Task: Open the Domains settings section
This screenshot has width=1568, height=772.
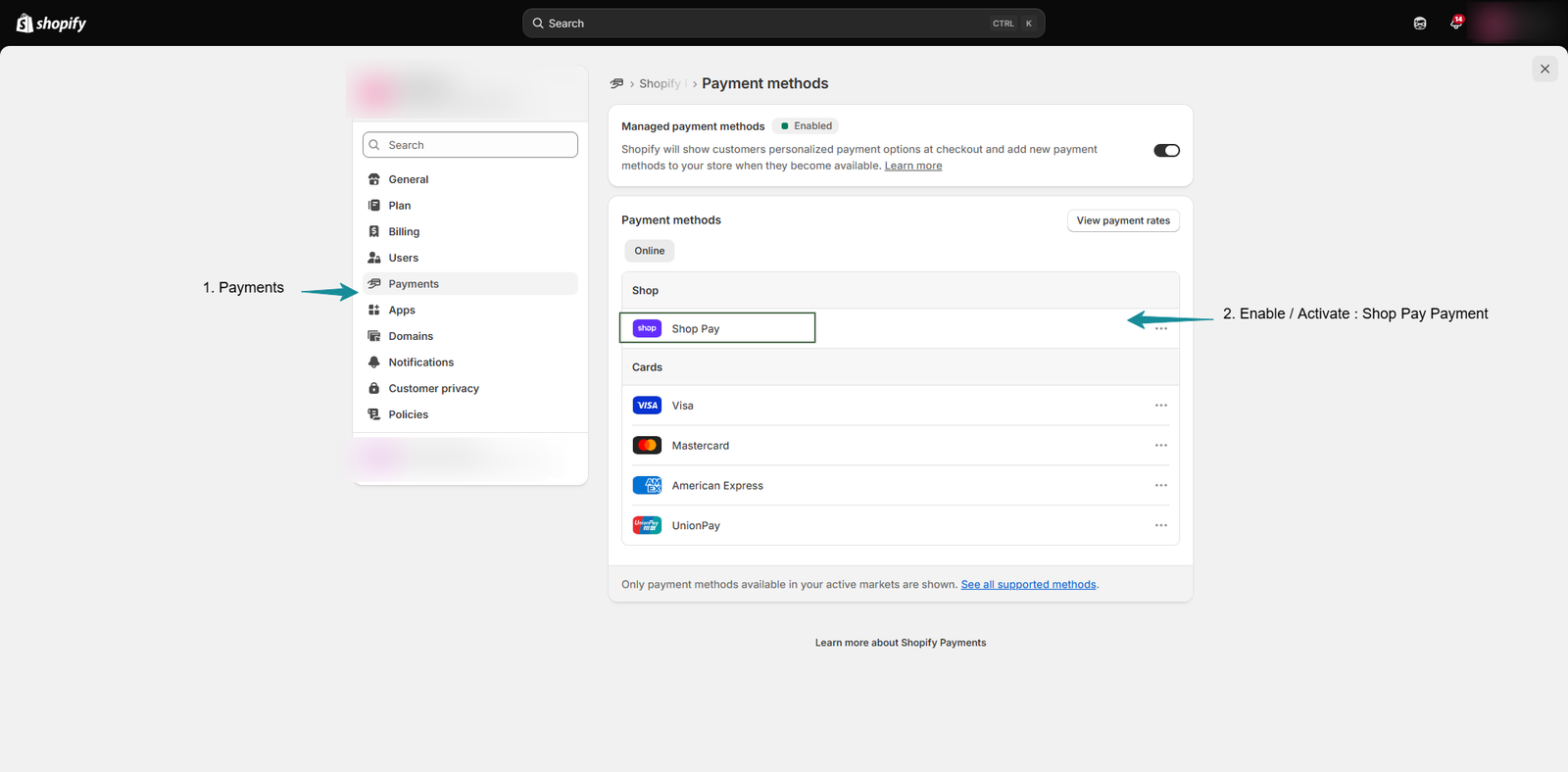Action: [x=470, y=336]
